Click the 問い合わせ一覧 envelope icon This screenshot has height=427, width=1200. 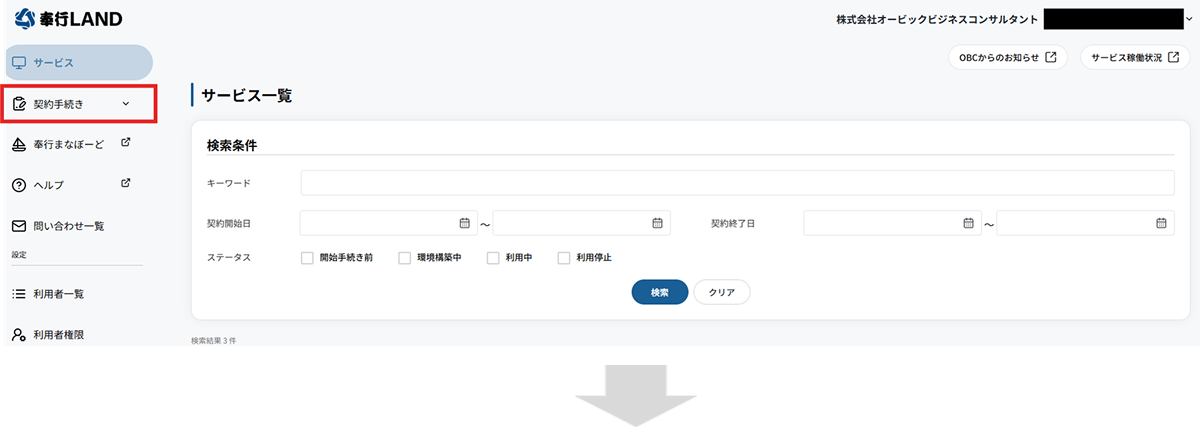pos(18,226)
